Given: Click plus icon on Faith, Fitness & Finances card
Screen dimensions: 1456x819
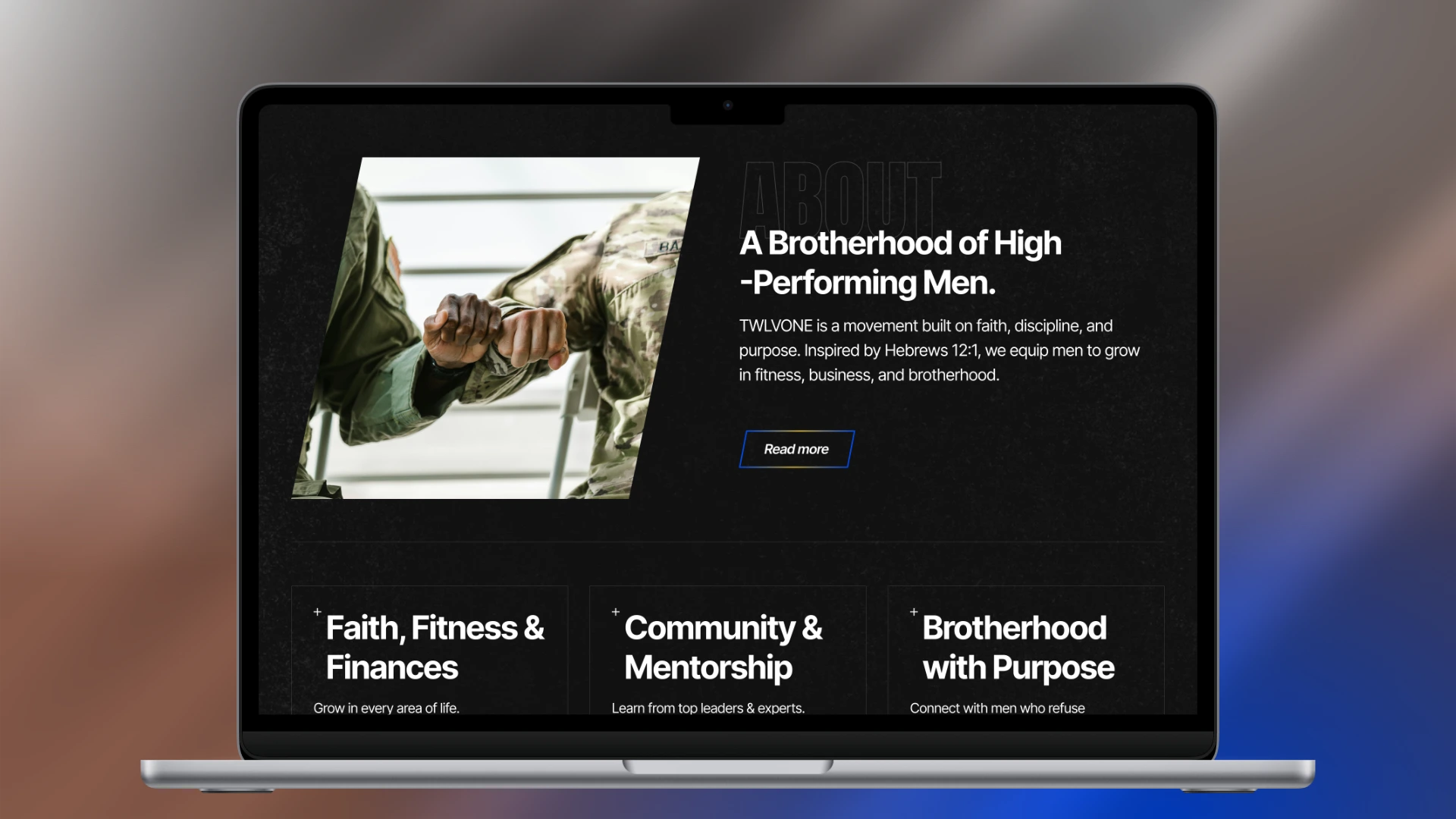Looking at the screenshot, I should [x=318, y=612].
